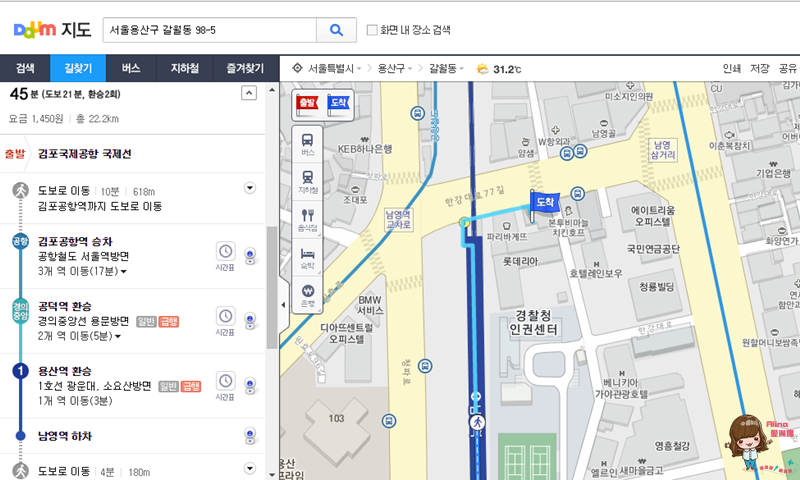Click the 공덕역 환승 step

click(x=65, y=307)
